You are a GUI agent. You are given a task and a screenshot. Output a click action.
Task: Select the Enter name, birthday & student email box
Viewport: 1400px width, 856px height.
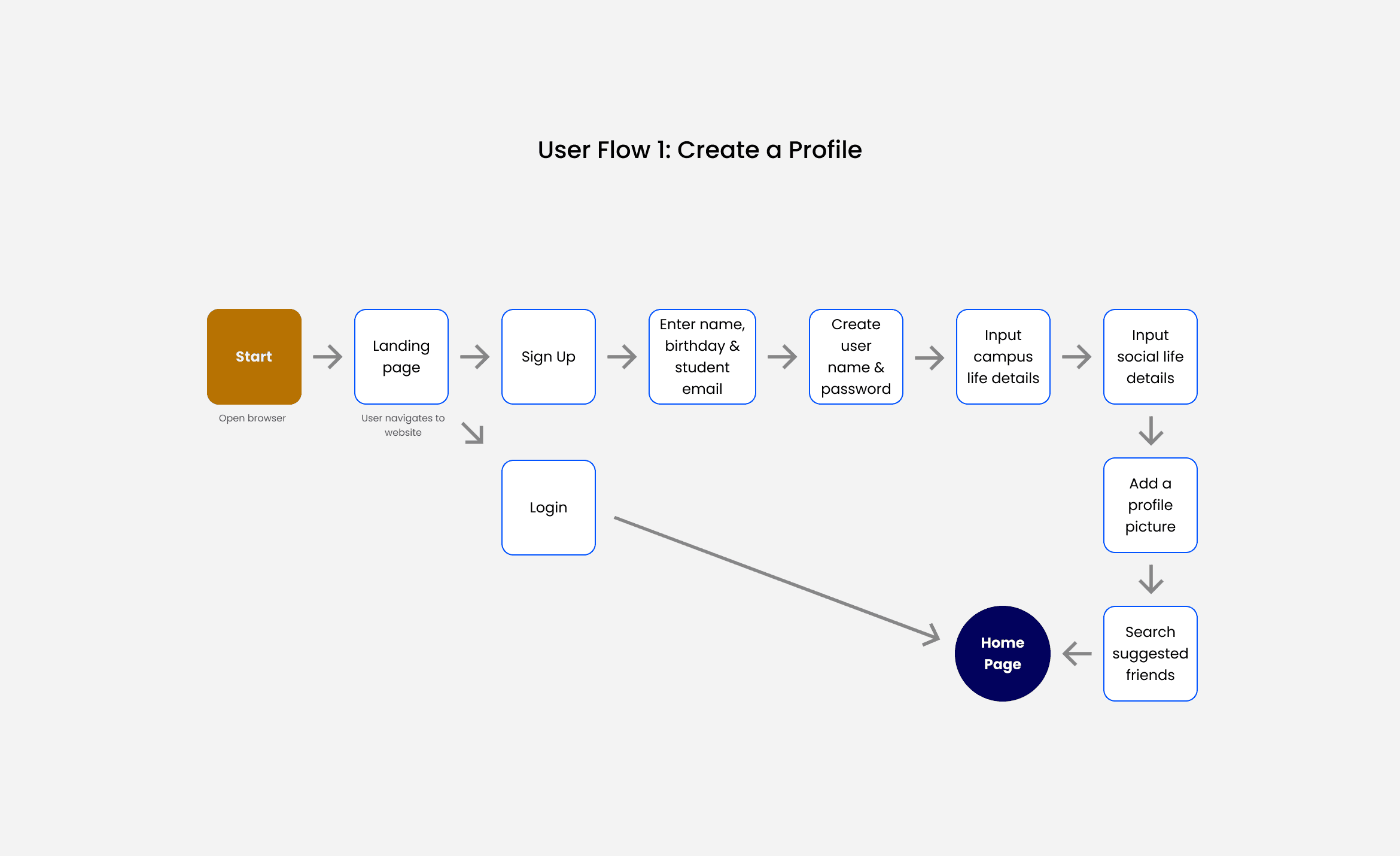coord(702,357)
